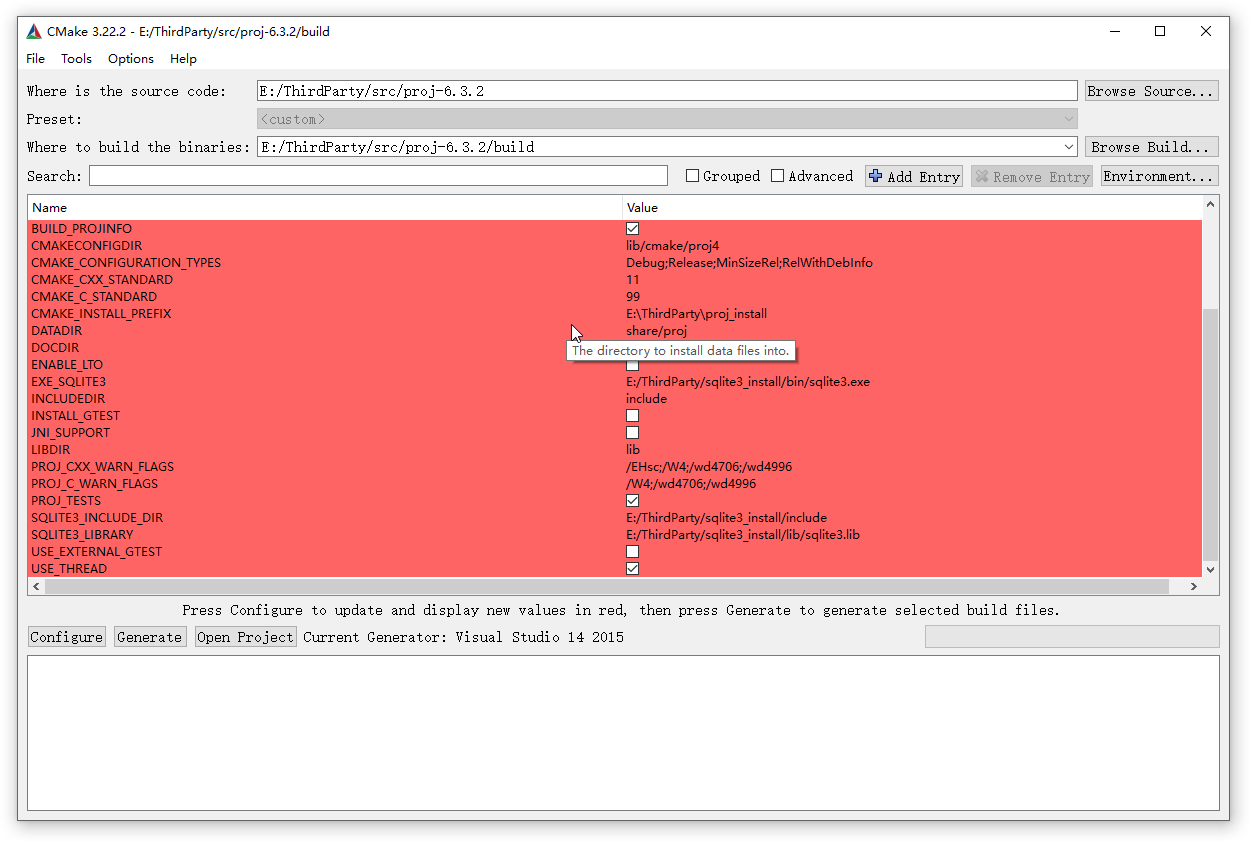Click the value lib/cmake/proj4
1250x841 pixels.
[673, 246]
